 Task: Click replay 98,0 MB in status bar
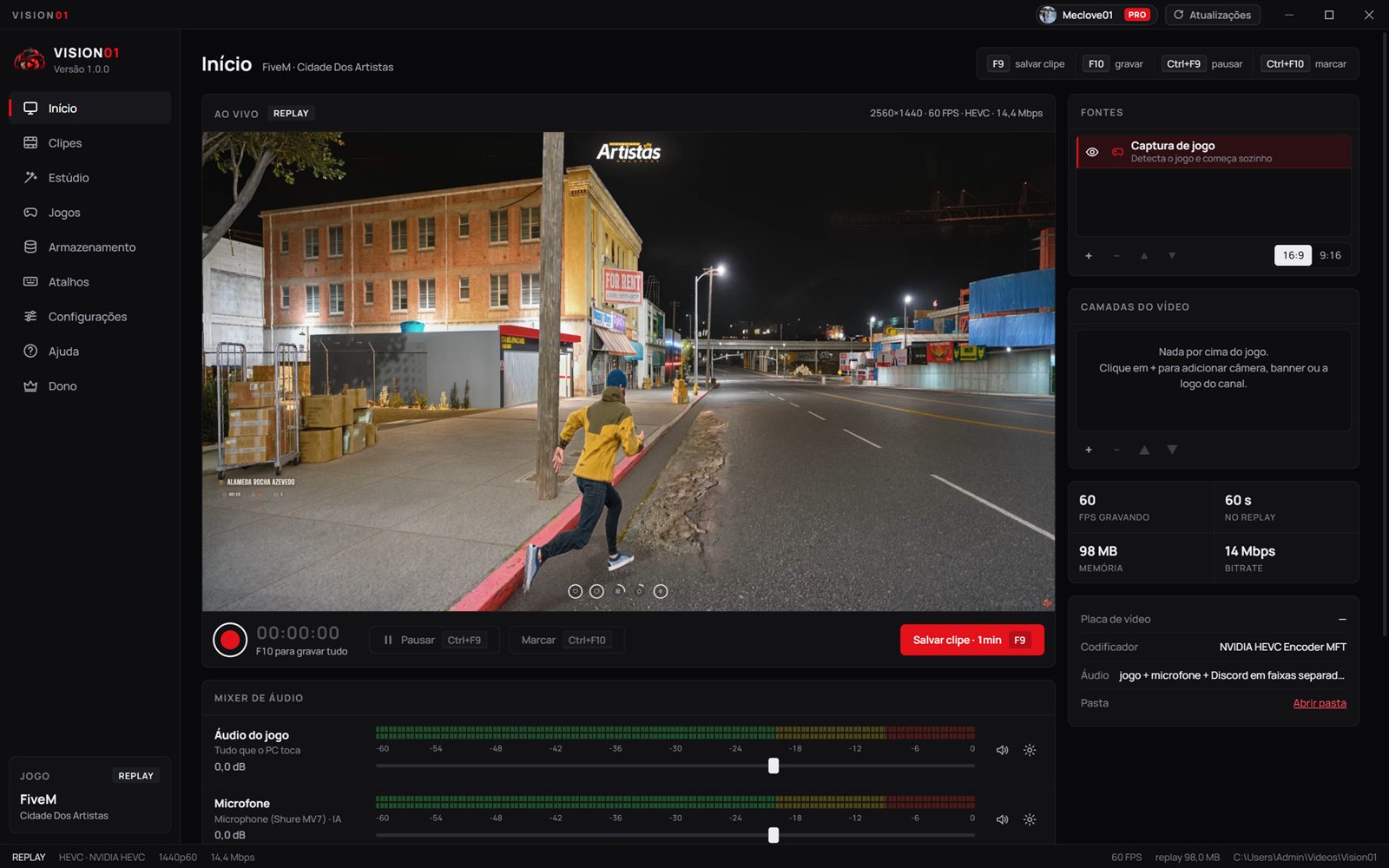coord(1188,858)
